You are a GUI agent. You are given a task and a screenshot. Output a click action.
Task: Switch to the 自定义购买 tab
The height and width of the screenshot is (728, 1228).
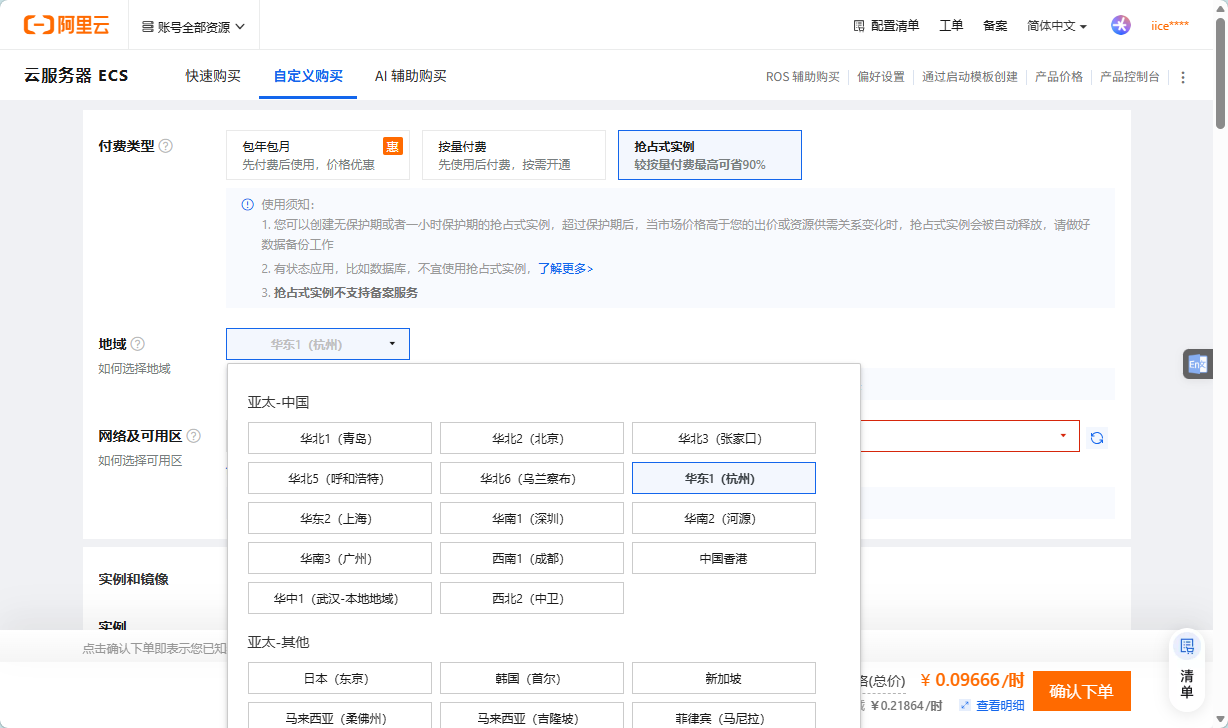click(x=308, y=76)
